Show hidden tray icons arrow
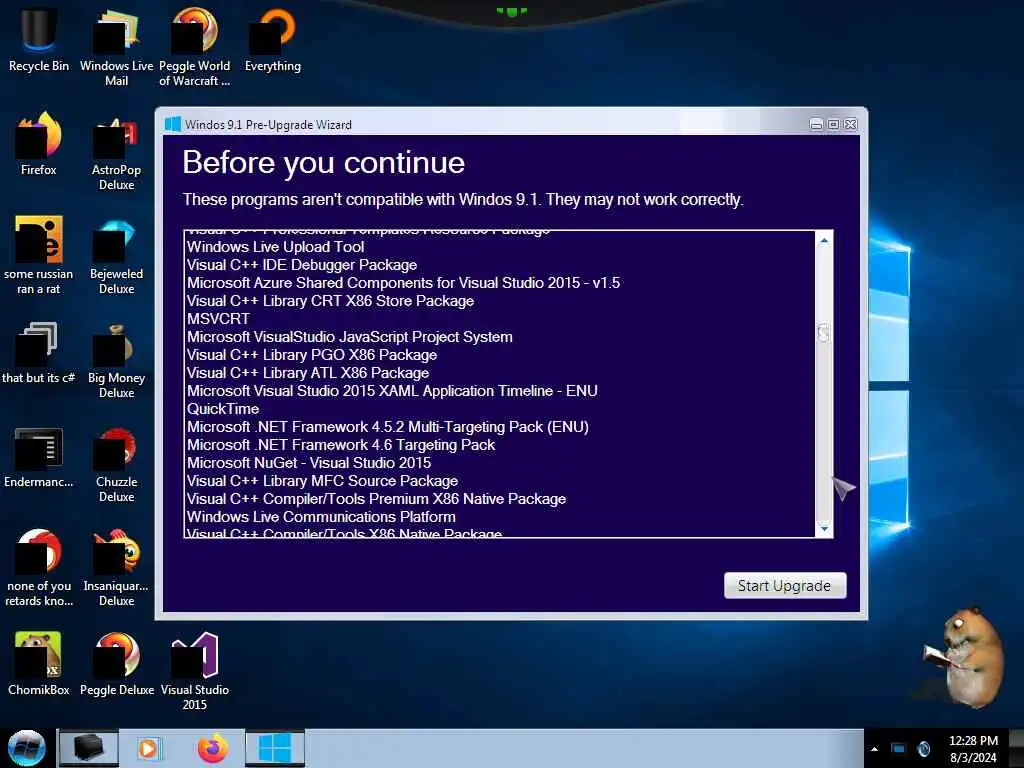Viewport: 1024px width, 768px height. click(x=874, y=749)
